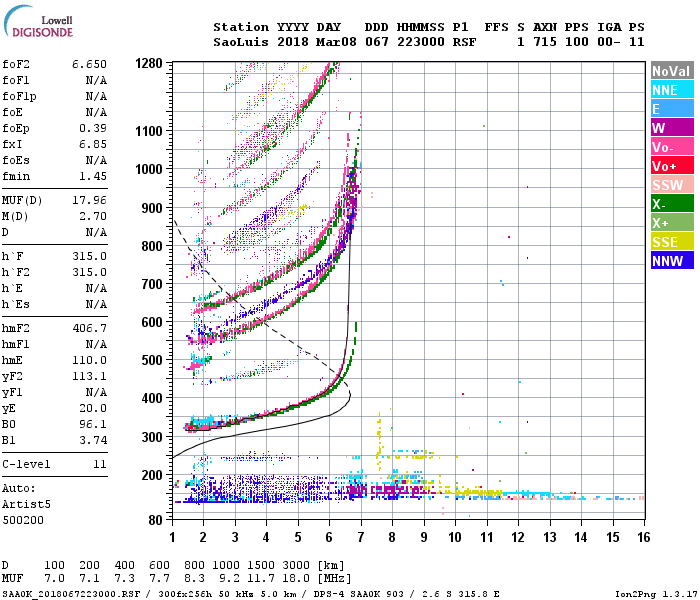The width and height of the screenshot is (700, 600).
Task: Click the hmF2 value 406.7
Action: click(89, 329)
